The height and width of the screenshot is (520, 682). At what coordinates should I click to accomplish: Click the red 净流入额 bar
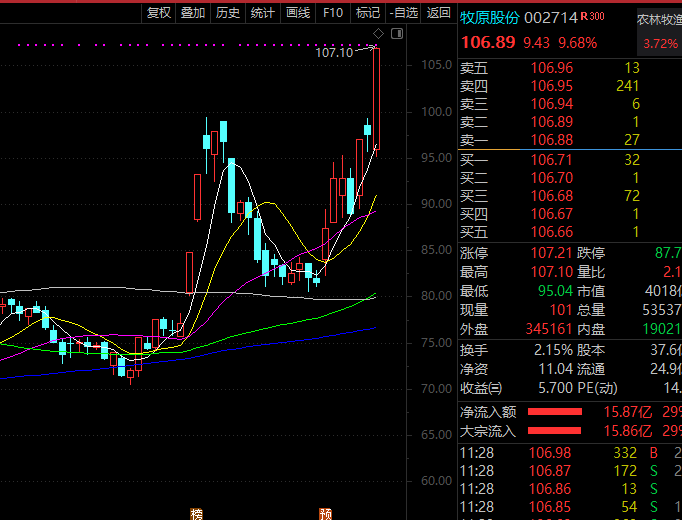point(554,411)
